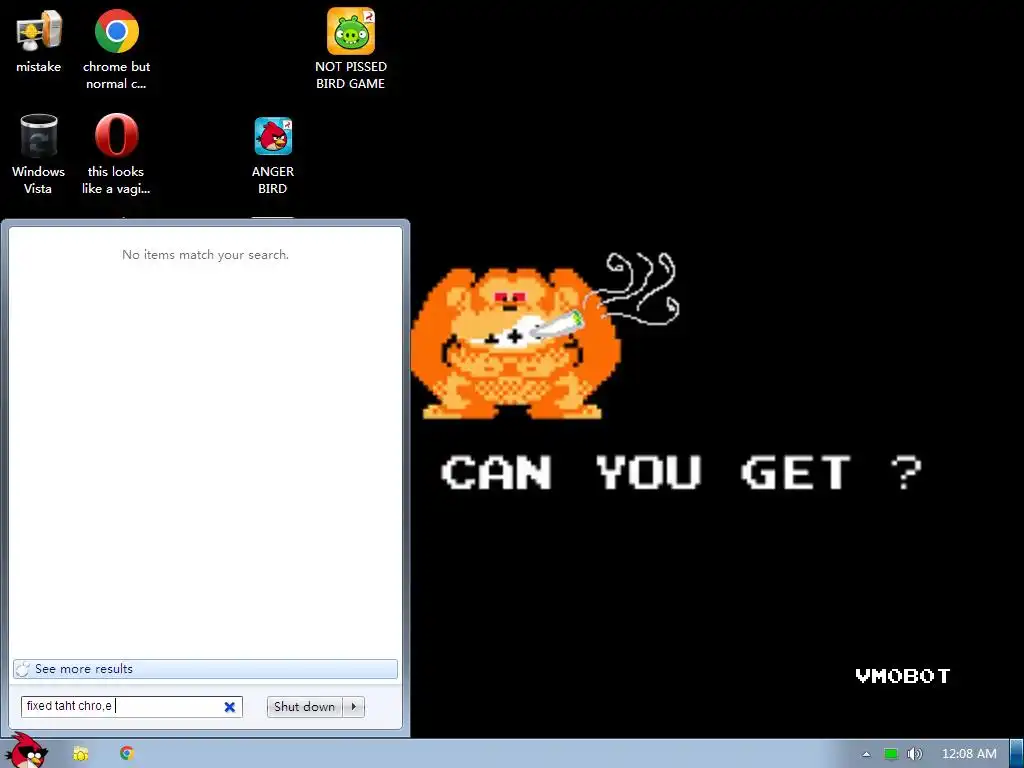Click the Shut down button
The height and width of the screenshot is (768, 1024).
(304, 707)
